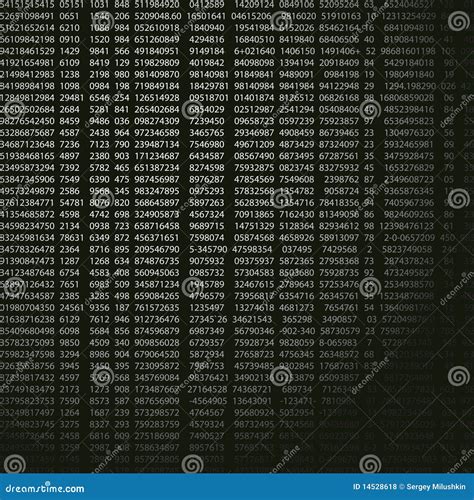
Task: Click the Sergey Milushkin author name
Action: tap(436, 487)
